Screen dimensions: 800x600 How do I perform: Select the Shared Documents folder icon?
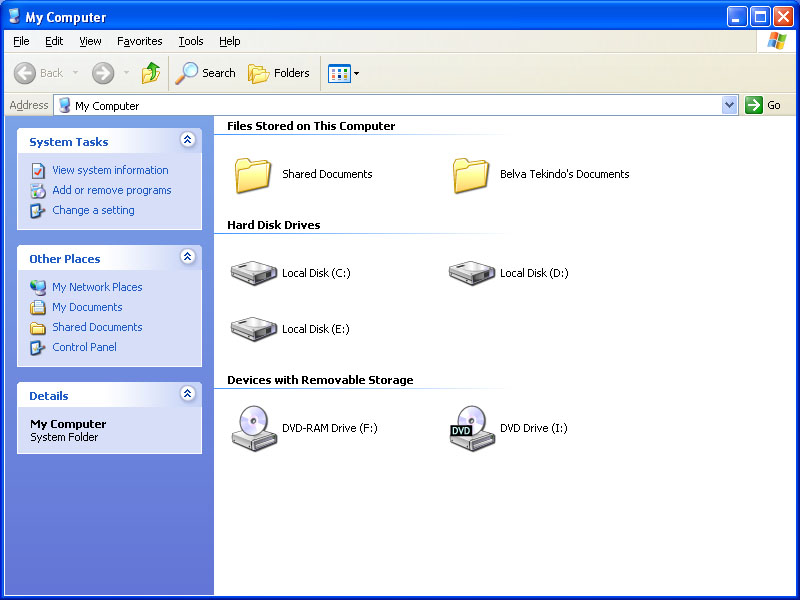(x=253, y=175)
